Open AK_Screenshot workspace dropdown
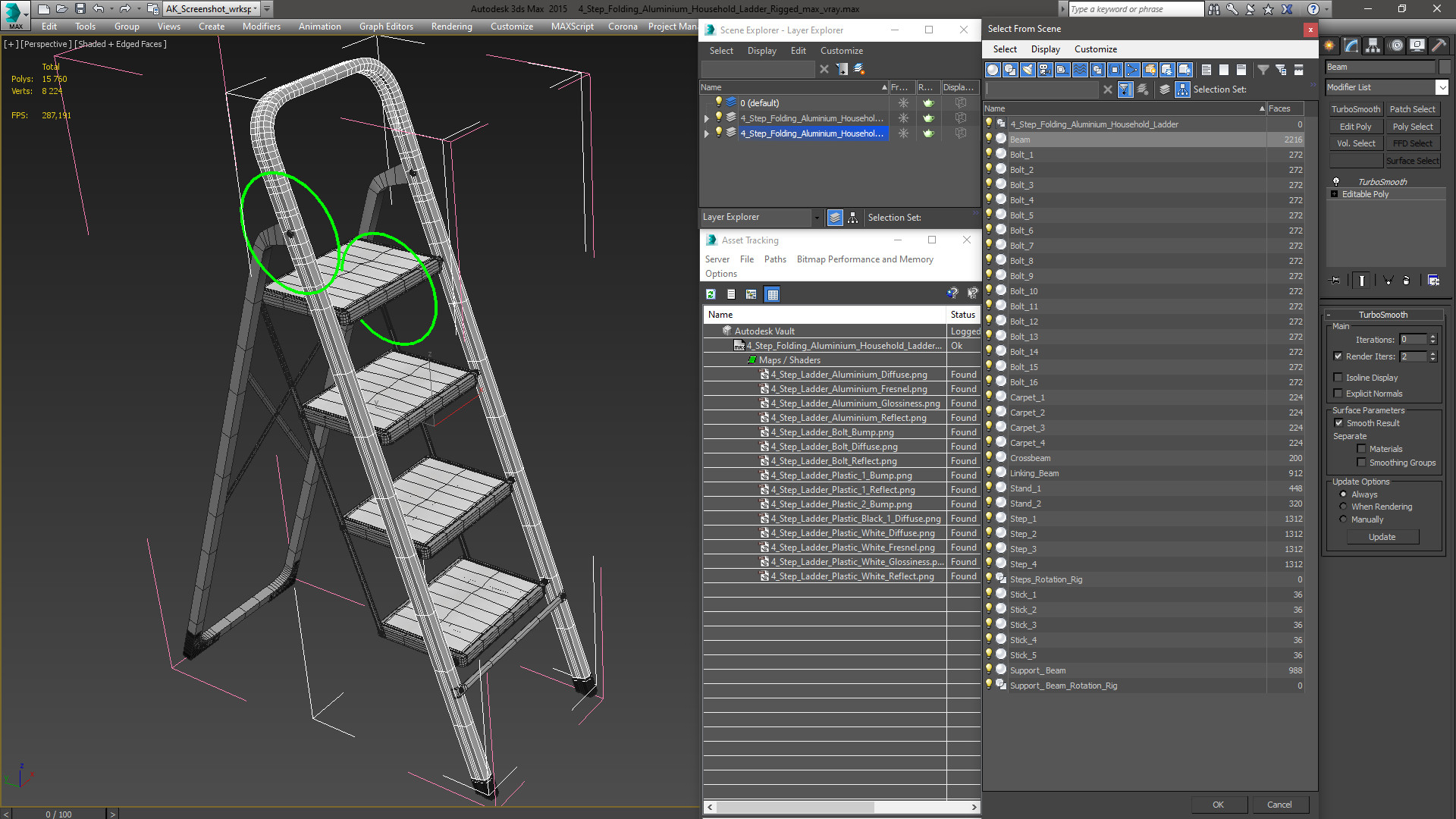Image resolution: width=1456 pixels, height=819 pixels. click(x=256, y=9)
